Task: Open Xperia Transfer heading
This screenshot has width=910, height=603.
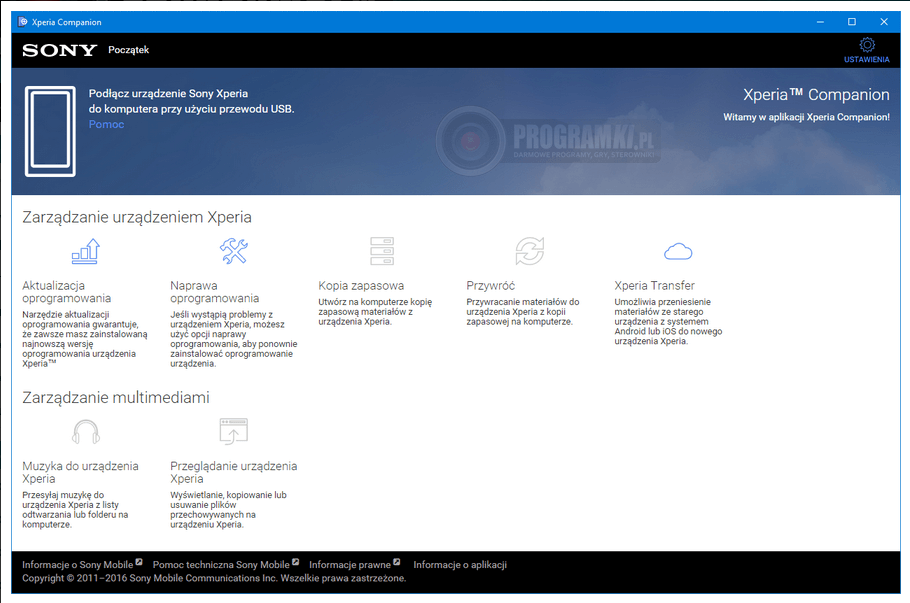Action: (654, 286)
